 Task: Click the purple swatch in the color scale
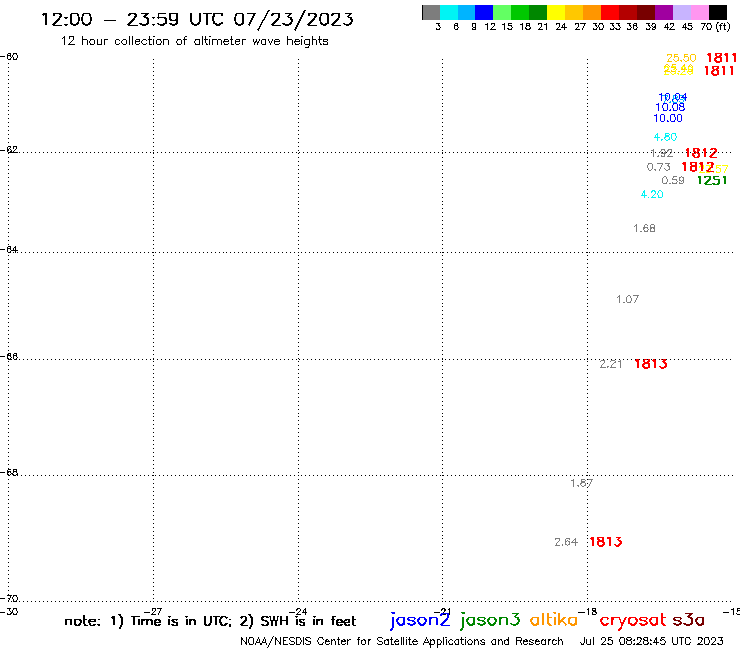pos(664,12)
